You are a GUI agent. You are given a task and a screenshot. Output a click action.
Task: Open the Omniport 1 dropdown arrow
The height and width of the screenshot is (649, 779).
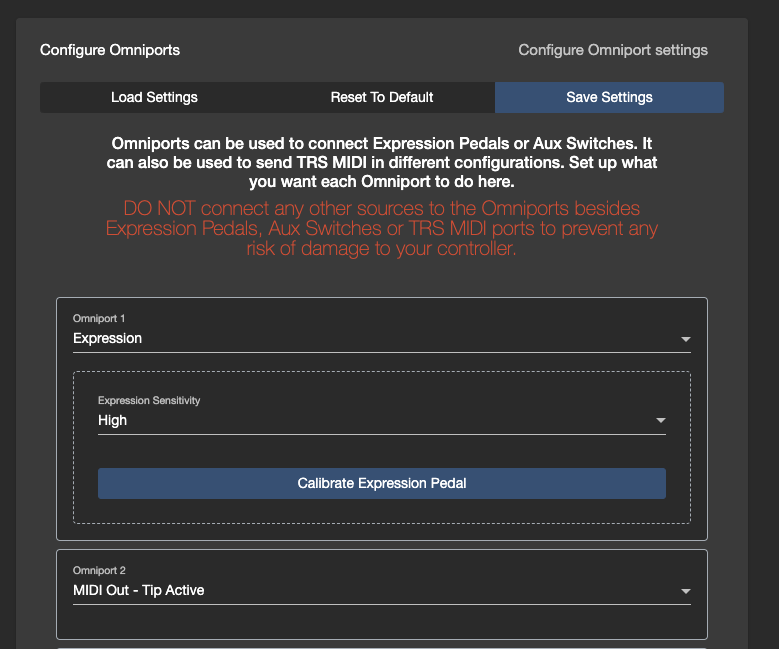(x=685, y=339)
